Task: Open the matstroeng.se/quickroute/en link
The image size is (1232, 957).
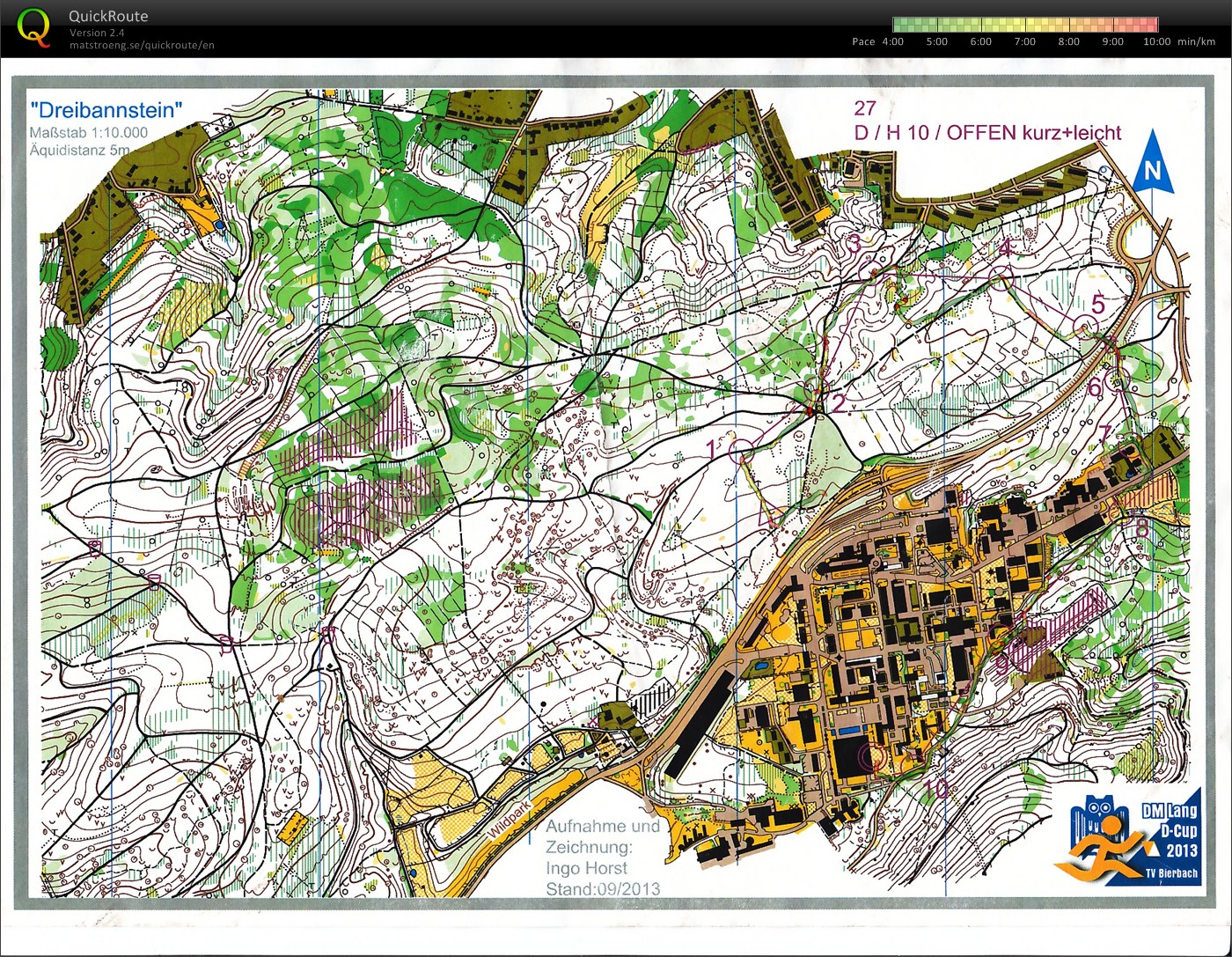Action: [x=142, y=46]
